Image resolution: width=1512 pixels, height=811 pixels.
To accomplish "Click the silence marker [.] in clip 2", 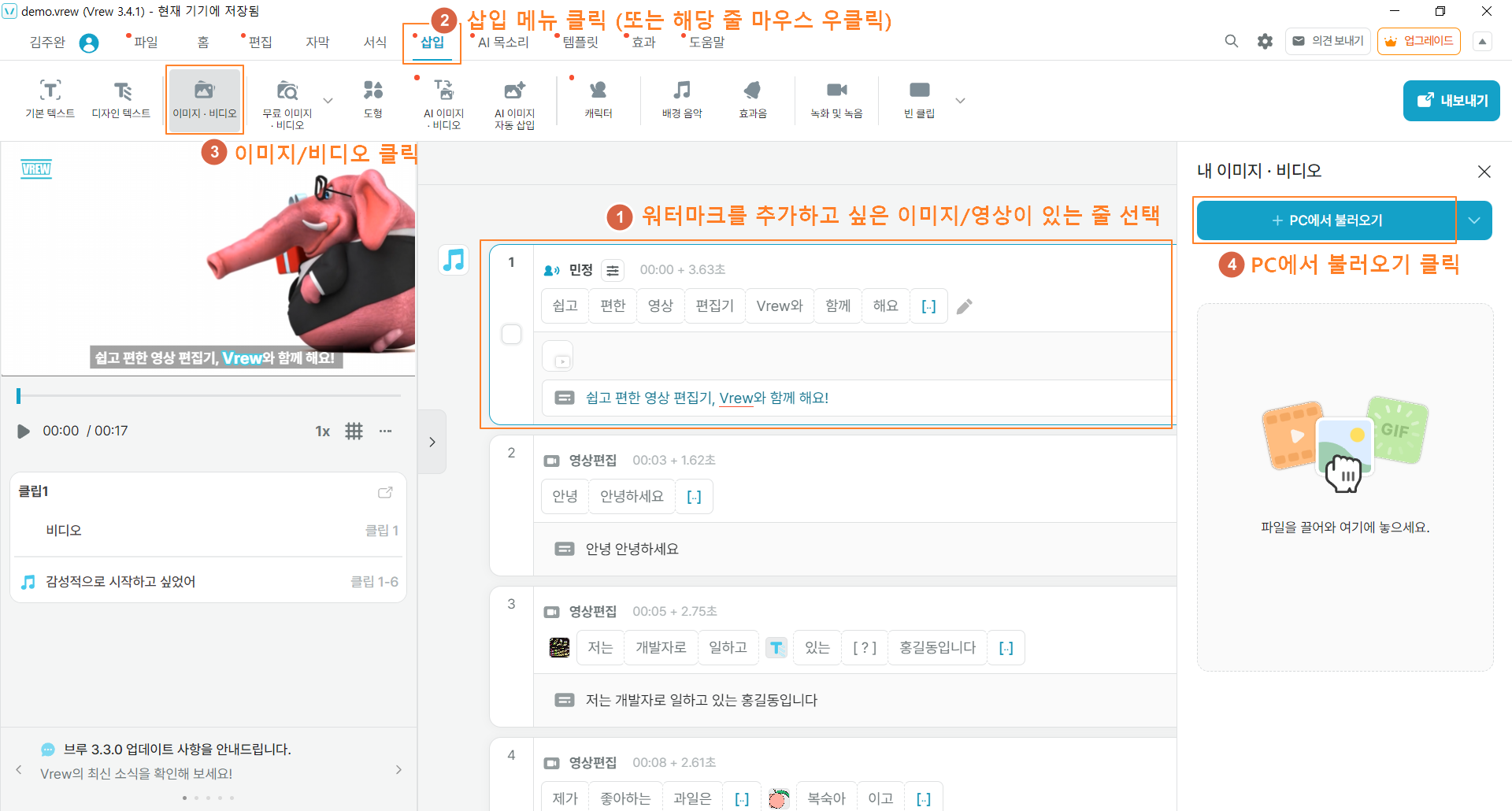I will (x=694, y=497).
